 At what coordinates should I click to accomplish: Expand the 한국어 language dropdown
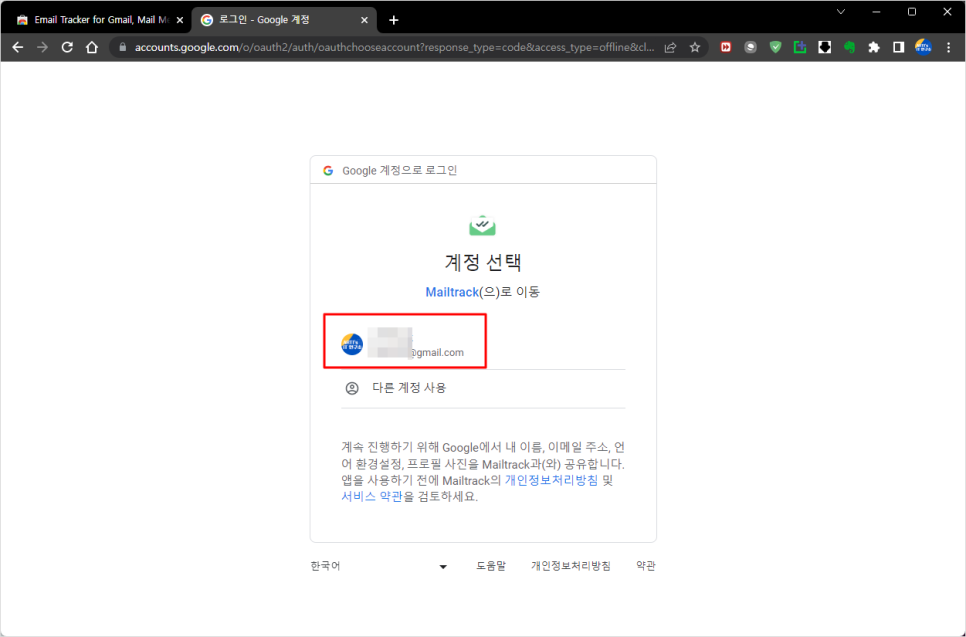[378, 566]
